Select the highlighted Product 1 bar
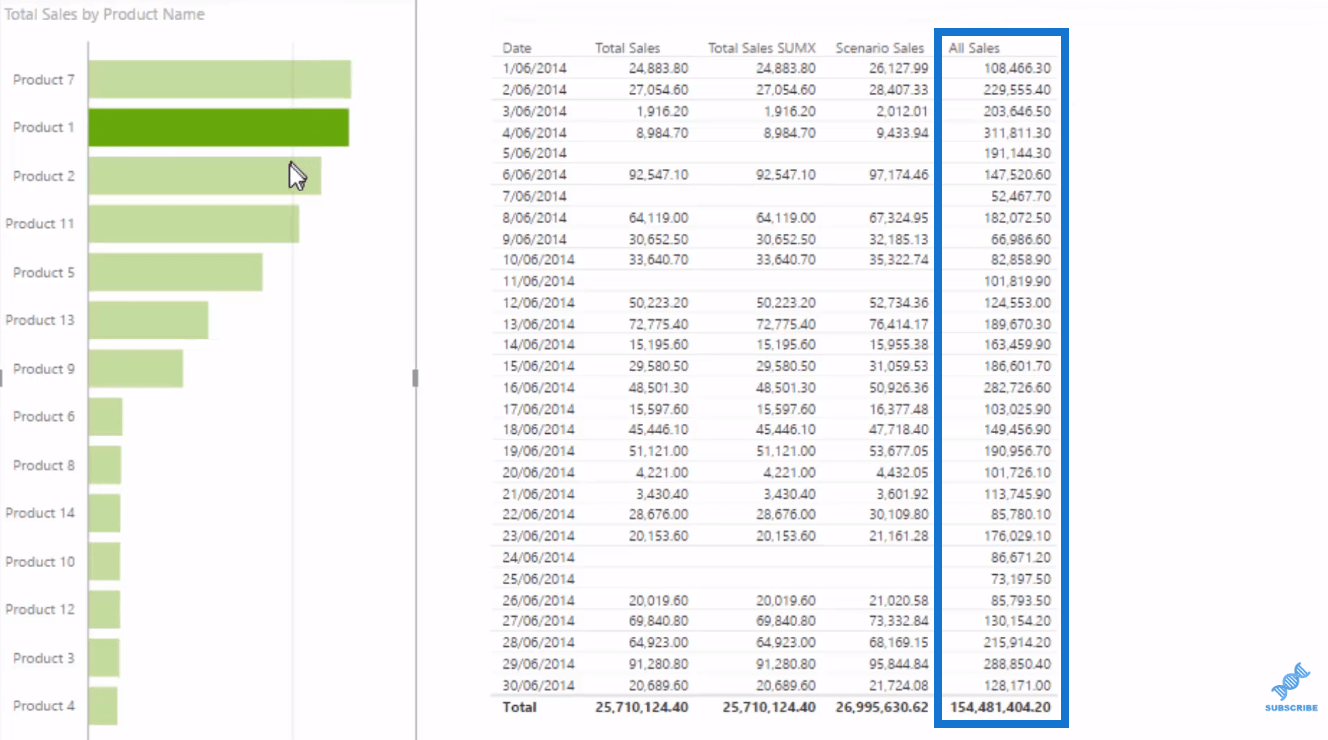 (x=219, y=127)
